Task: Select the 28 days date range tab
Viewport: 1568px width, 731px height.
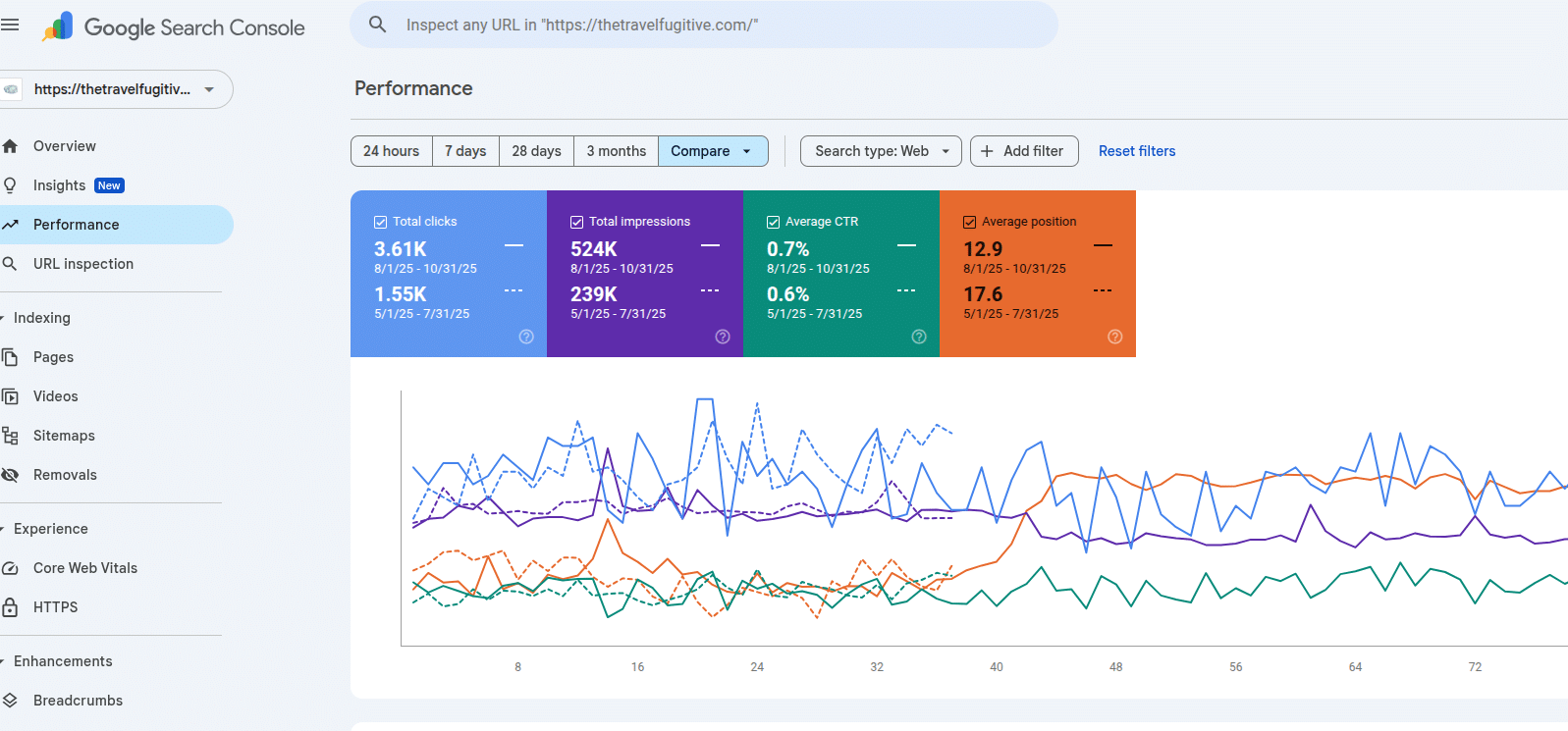Action: click(x=536, y=151)
